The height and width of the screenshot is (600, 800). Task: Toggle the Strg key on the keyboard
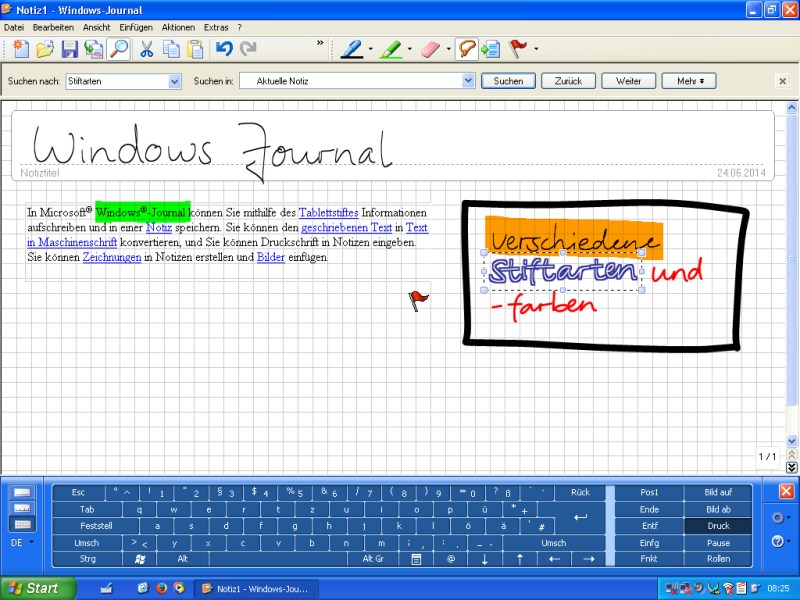tap(87, 559)
